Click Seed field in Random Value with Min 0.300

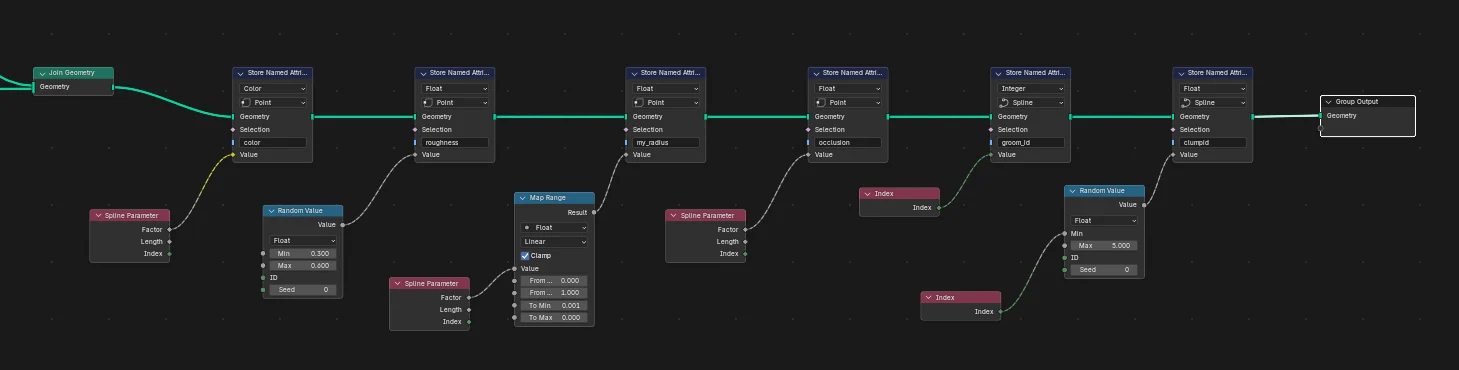[303, 290]
